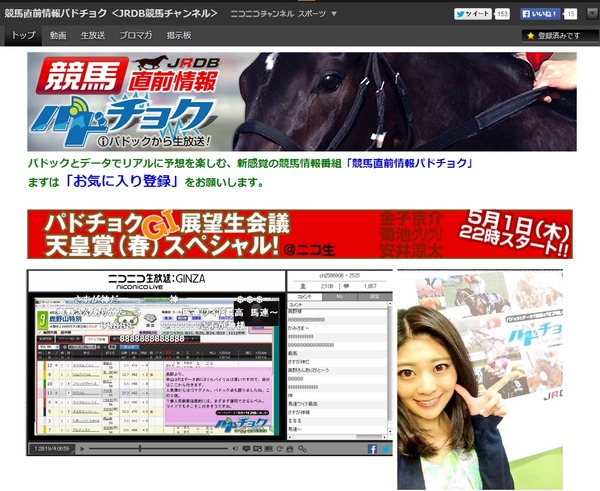
Task: Click scroll-up arrow of comment list
Action: [390, 304]
